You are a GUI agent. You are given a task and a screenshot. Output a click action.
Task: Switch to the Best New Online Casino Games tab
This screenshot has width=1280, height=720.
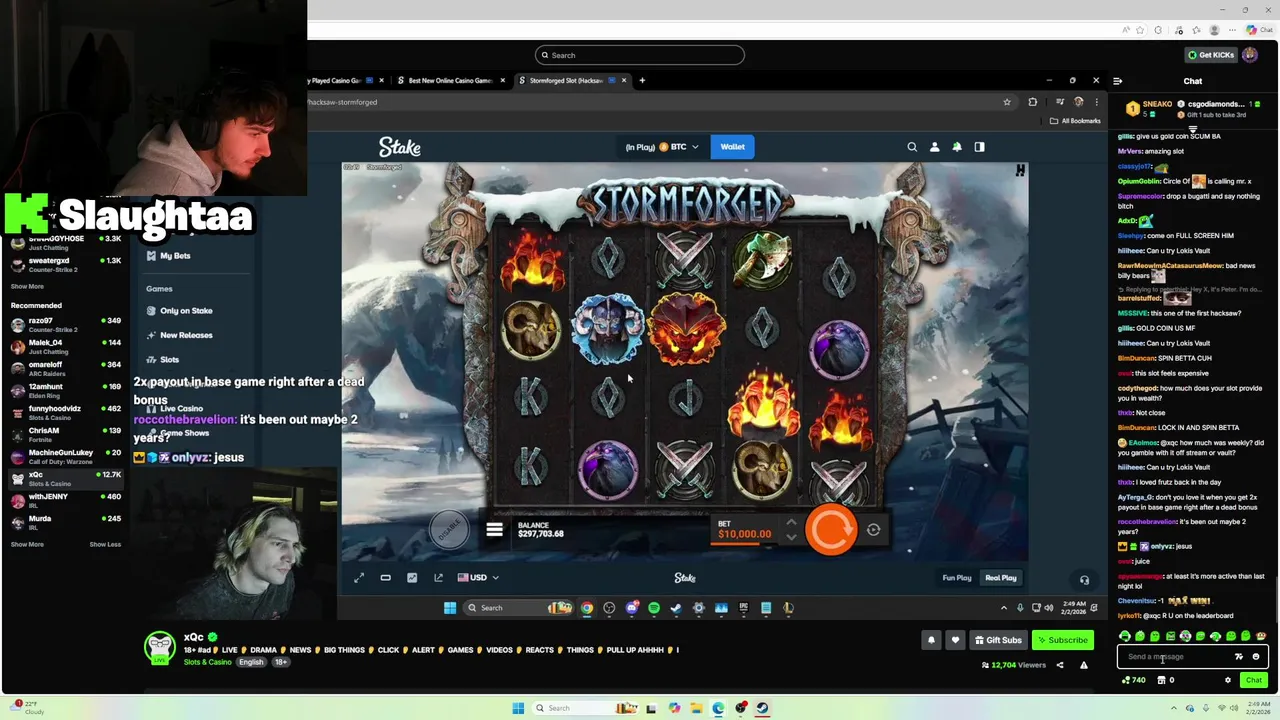click(450, 80)
